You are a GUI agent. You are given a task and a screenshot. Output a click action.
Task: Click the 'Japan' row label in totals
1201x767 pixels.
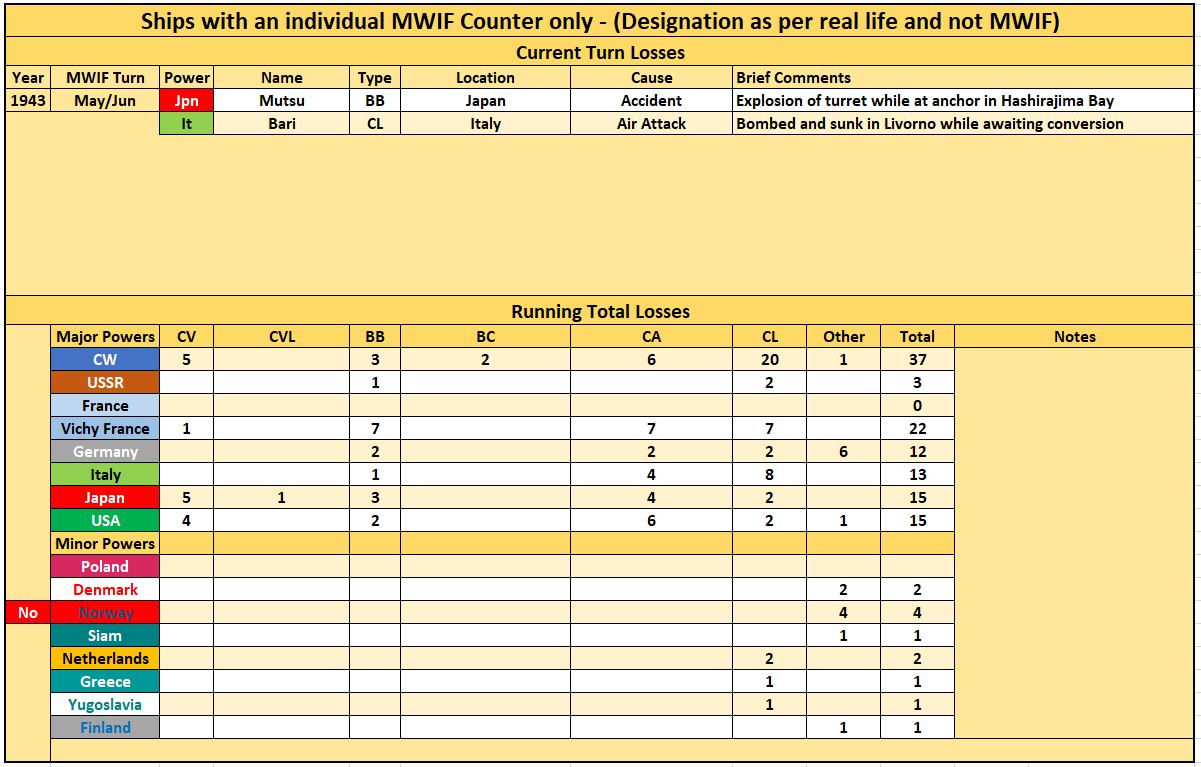tap(105, 498)
